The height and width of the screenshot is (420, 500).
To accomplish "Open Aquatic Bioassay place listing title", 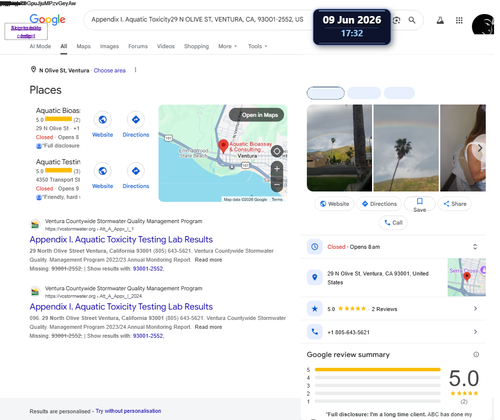I will click(58, 111).
